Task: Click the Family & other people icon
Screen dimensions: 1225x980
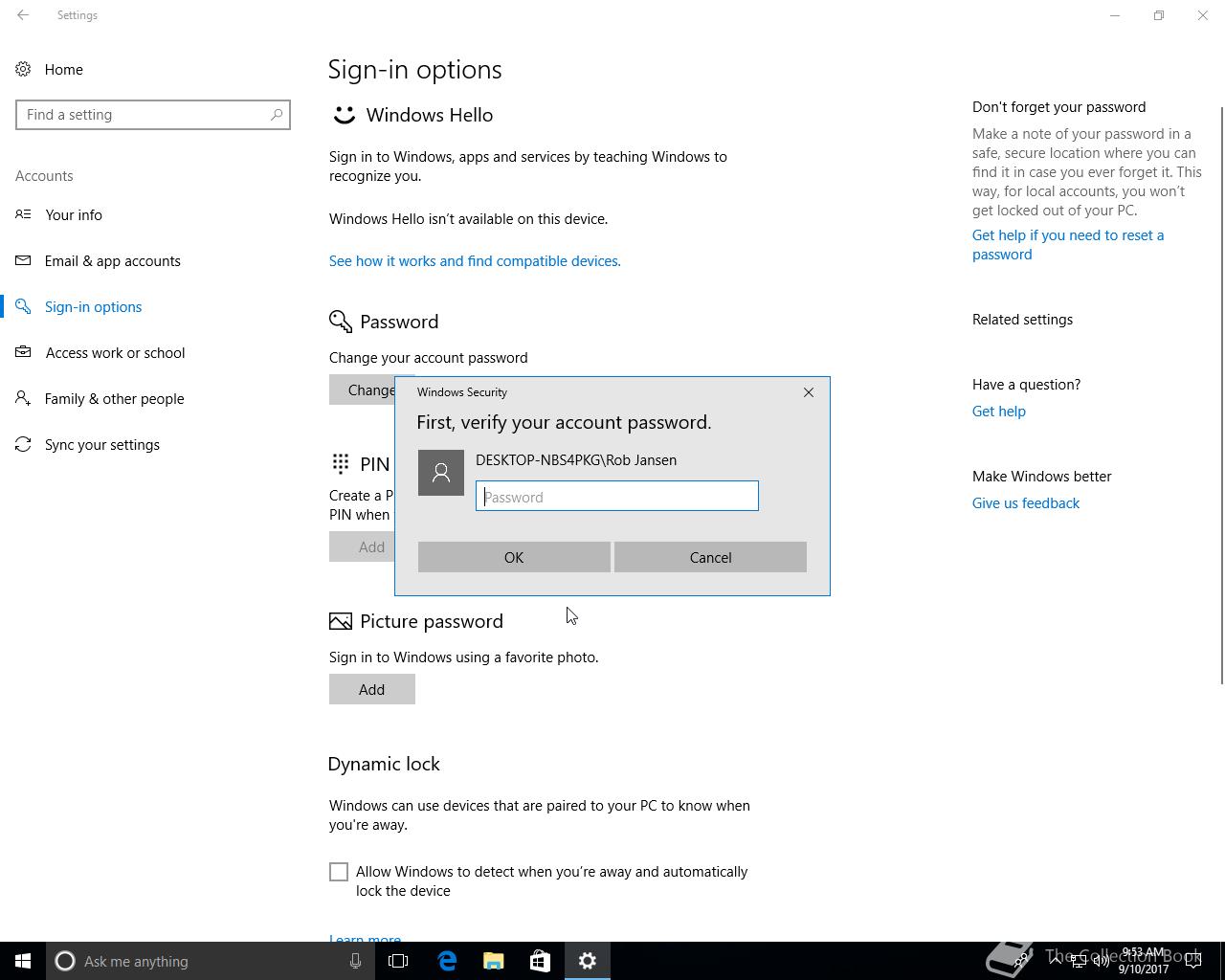Action: pos(23,398)
